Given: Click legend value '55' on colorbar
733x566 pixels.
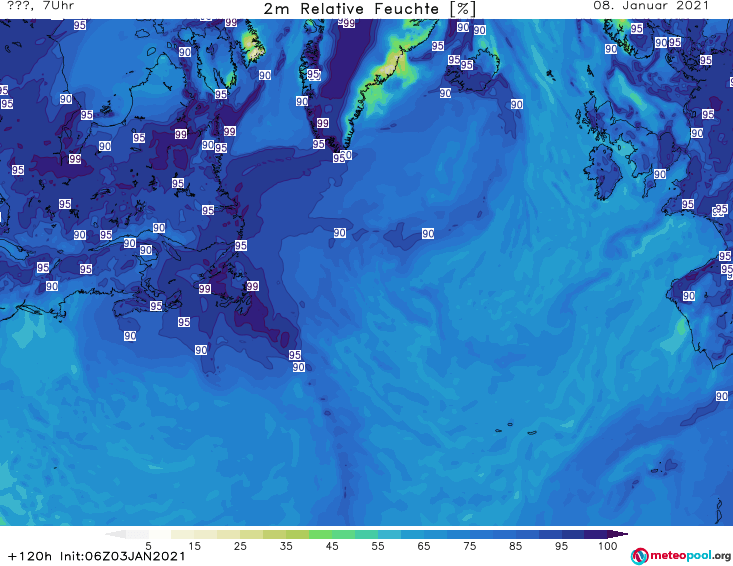Looking at the screenshot, I should (x=378, y=546).
